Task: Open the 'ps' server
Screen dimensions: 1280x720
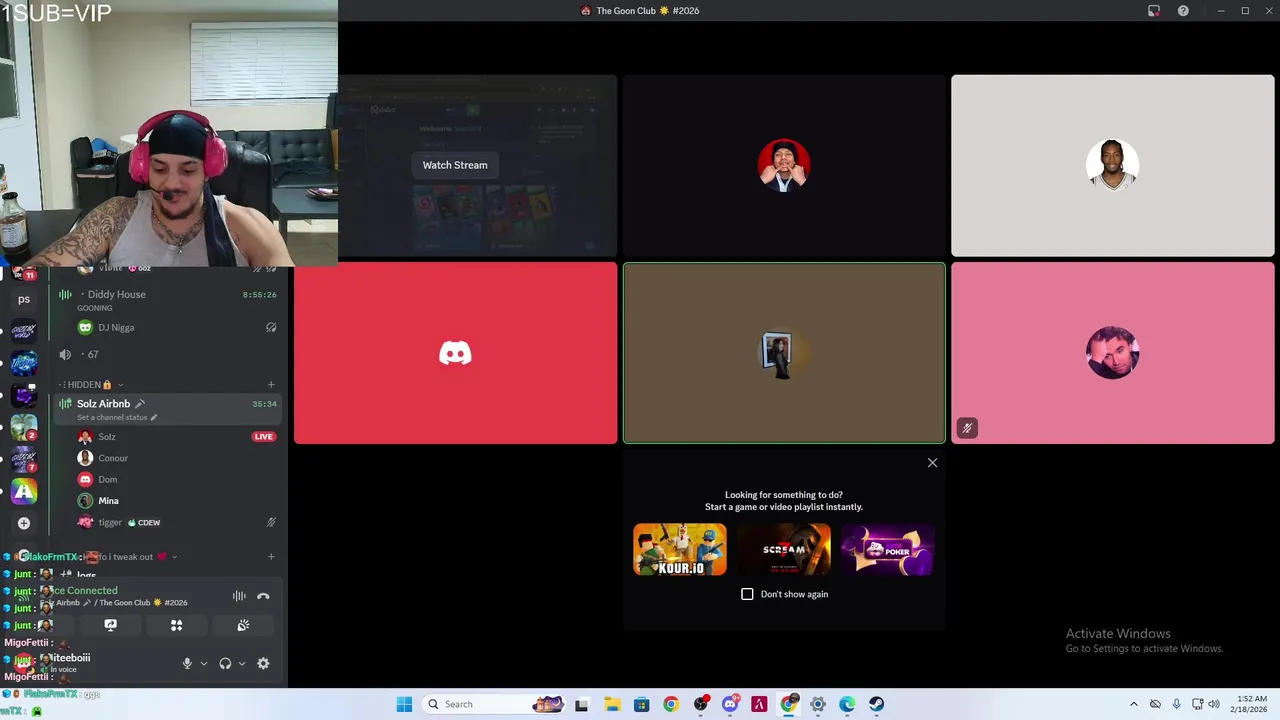Action: pos(24,299)
